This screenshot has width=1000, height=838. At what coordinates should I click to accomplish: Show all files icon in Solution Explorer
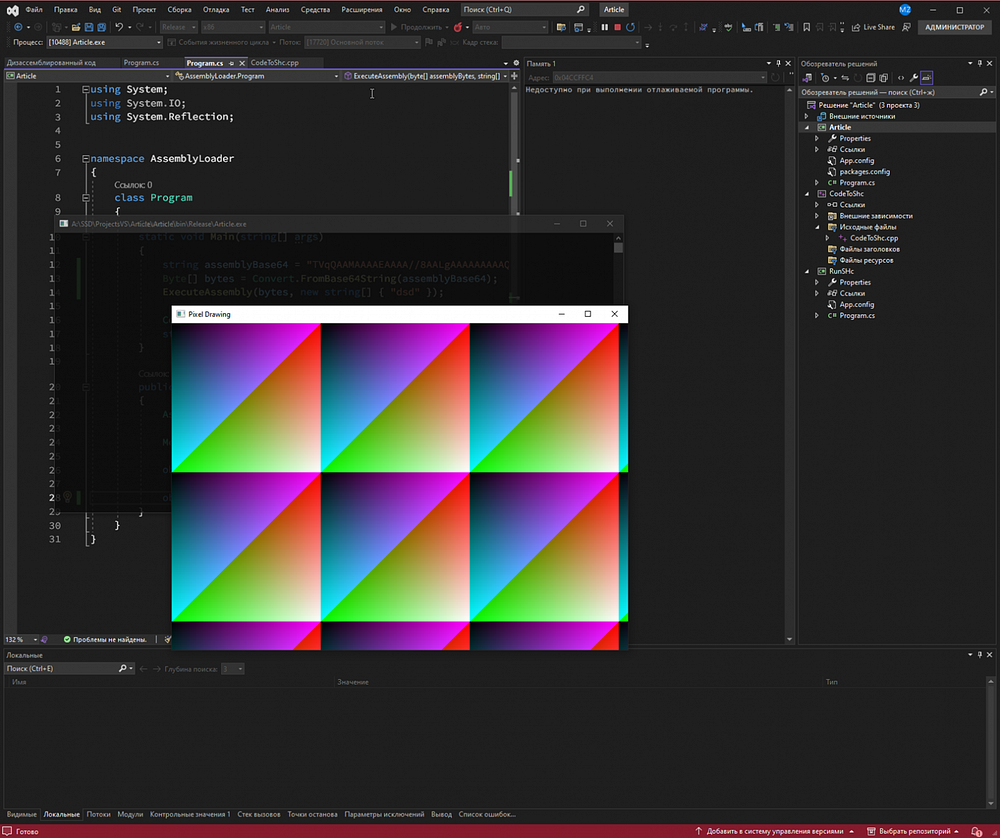point(883,78)
